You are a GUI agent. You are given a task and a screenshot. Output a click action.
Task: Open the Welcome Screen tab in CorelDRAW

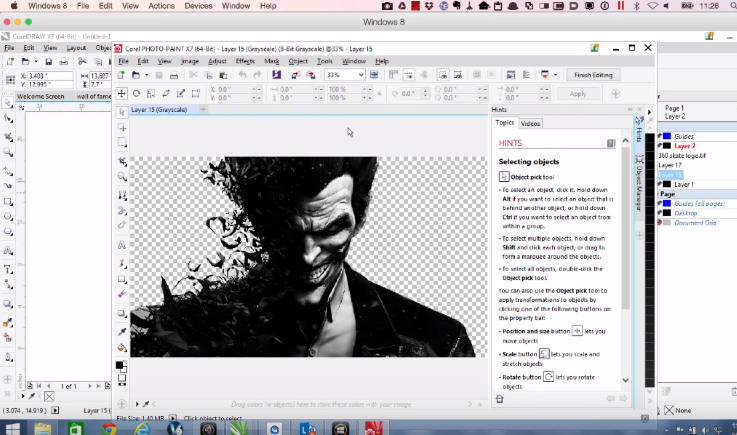(x=41, y=96)
